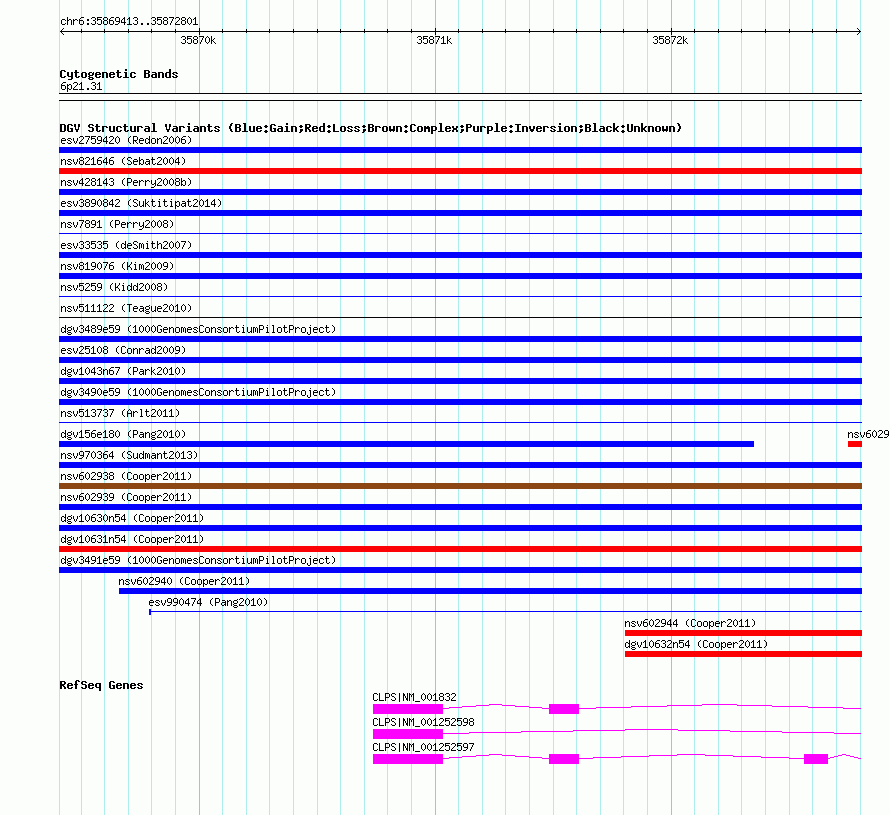Click the nsv511122 (Teague2010) label

point(126,308)
